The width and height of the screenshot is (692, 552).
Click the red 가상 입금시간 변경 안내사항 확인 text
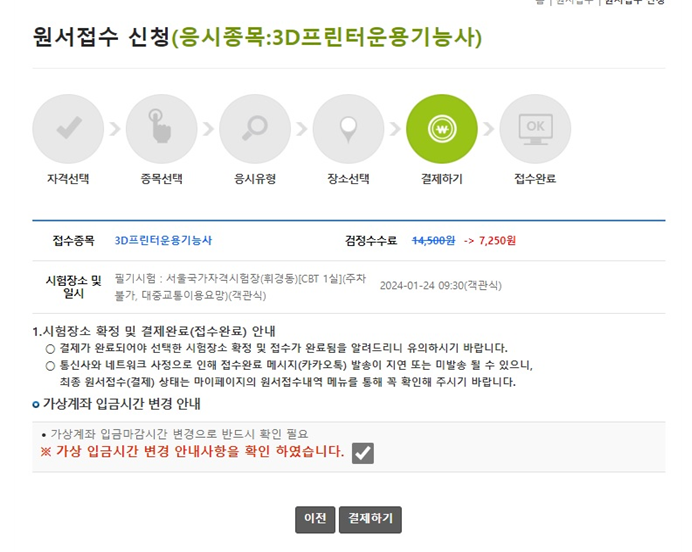(x=192, y=451)
